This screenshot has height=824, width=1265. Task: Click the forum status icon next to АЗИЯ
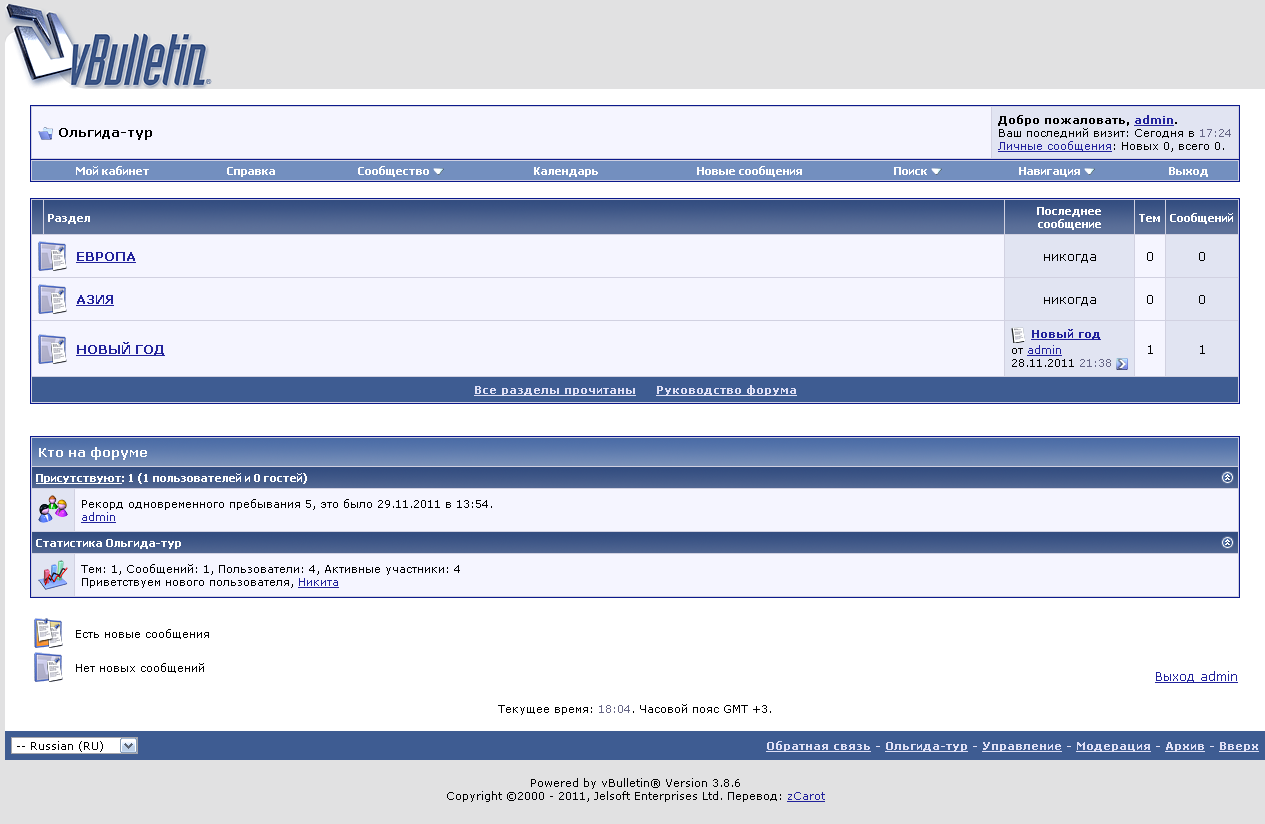tap(52, 299)
